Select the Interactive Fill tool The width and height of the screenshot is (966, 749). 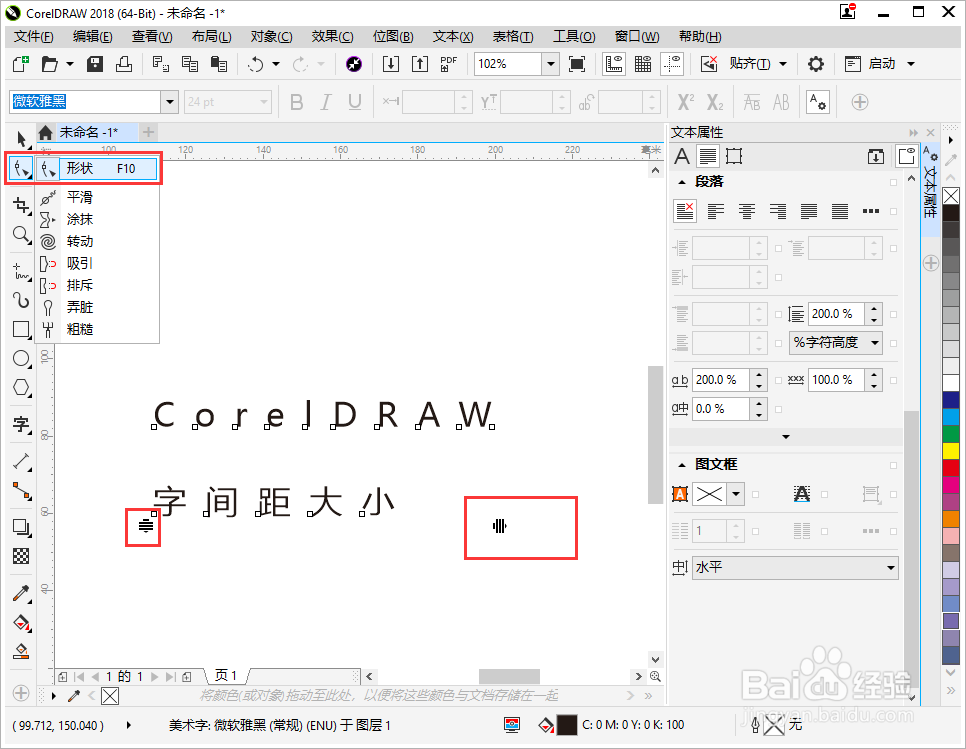click(22, 623)
